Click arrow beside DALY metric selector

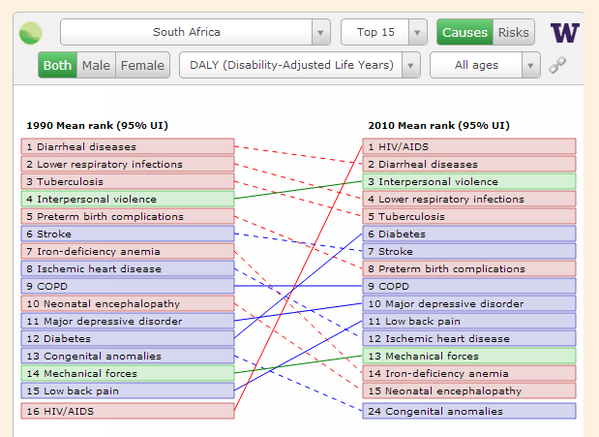(411, 65)
